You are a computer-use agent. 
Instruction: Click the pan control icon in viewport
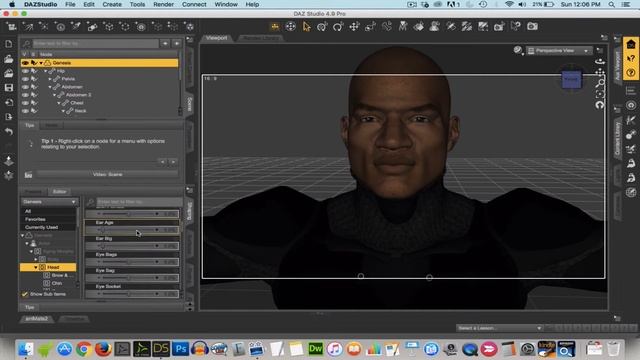600,72
